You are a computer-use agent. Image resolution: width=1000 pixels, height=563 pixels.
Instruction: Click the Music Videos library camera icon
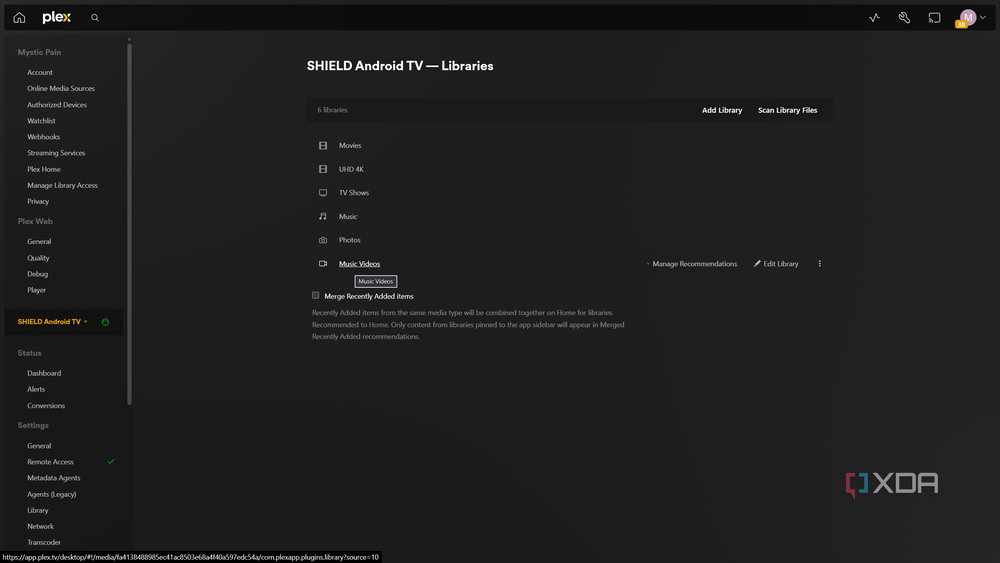tap(323, 263)
